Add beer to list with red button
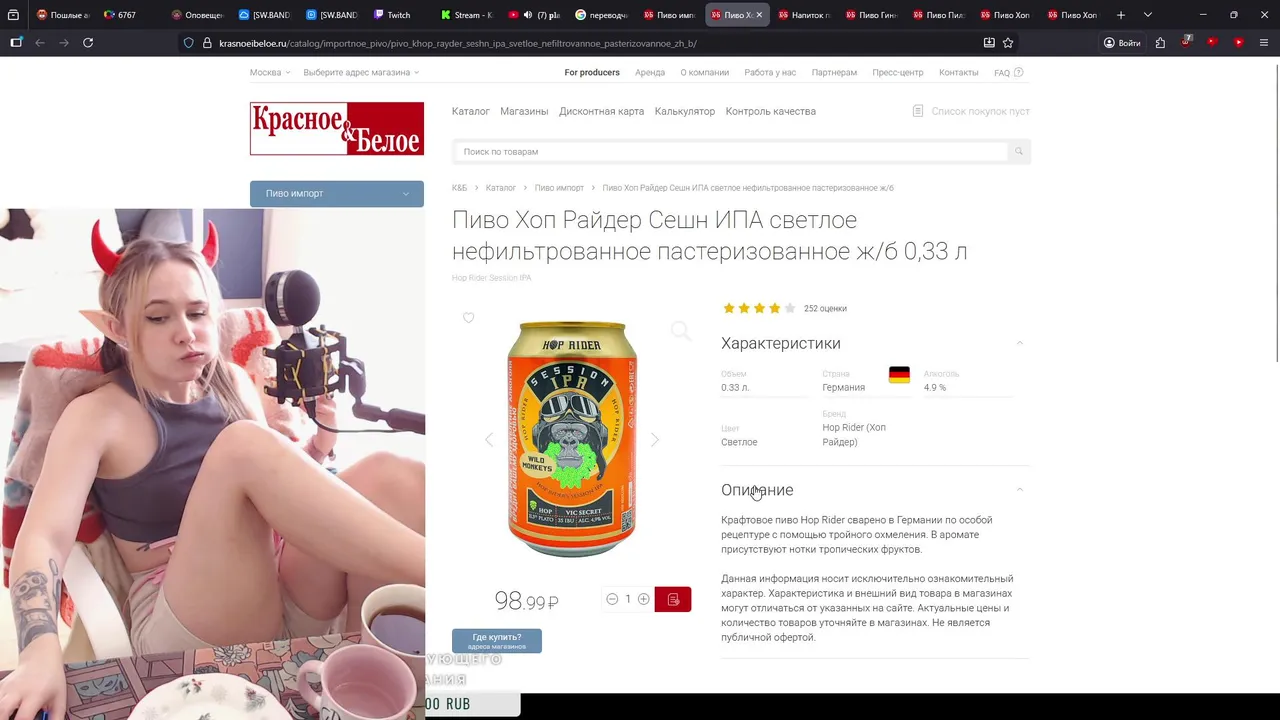 tap(673, 599)
